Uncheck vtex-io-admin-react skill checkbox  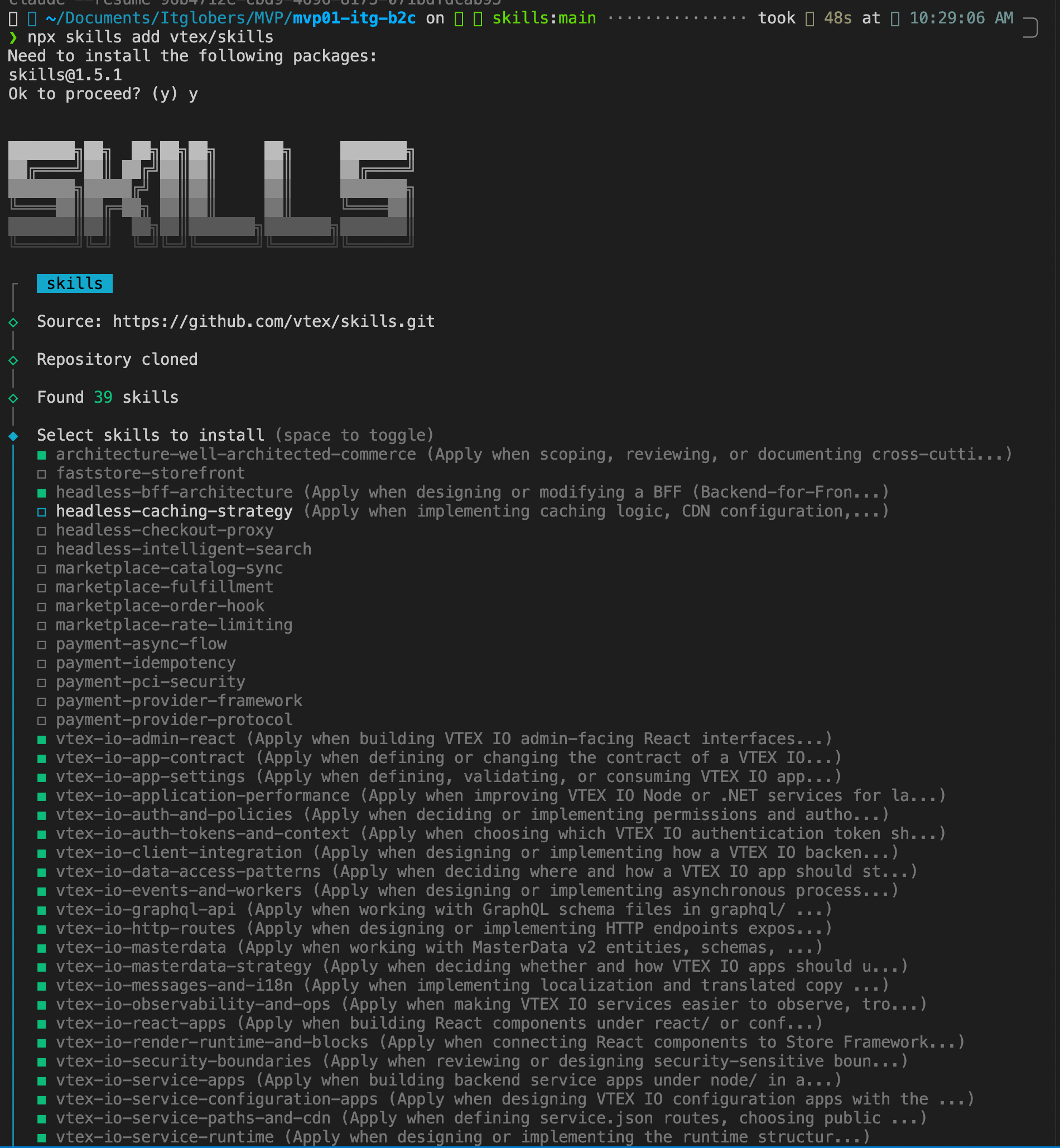pyautogui.click(x=41, y=740)
